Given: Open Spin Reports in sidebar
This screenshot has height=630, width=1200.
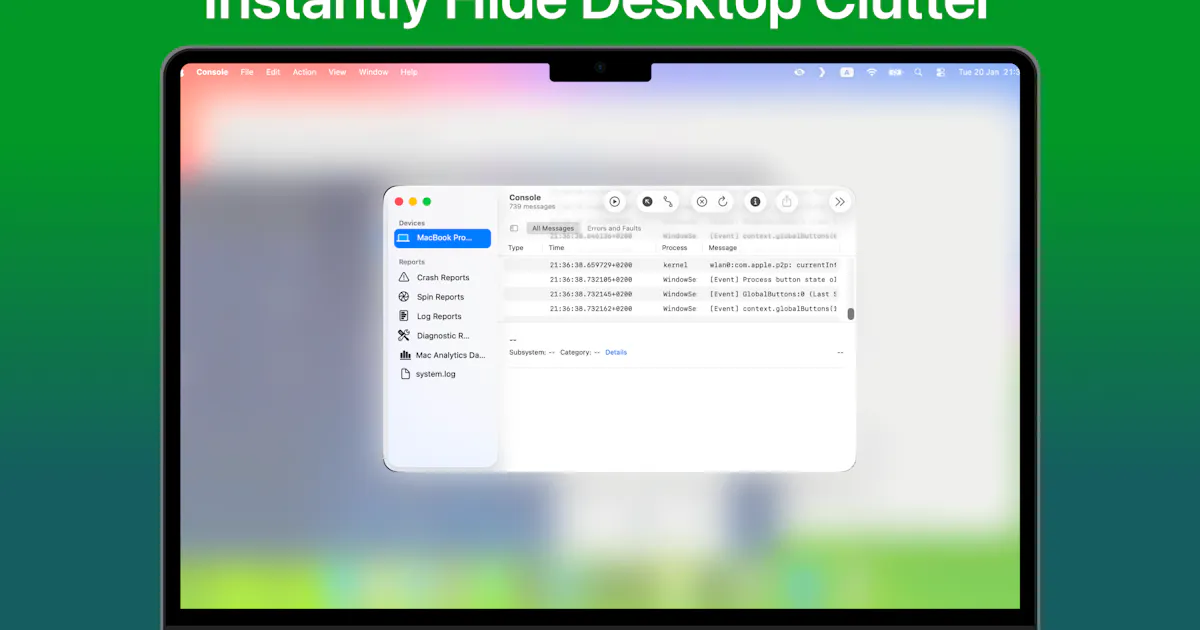Looking at the screenshot, I should pyautogui.click(x=431, y=297).
